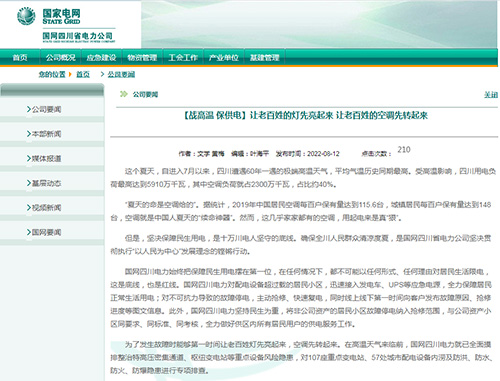Click the 国网四川省电力公司 company name logo

click(x=79, y=37)
